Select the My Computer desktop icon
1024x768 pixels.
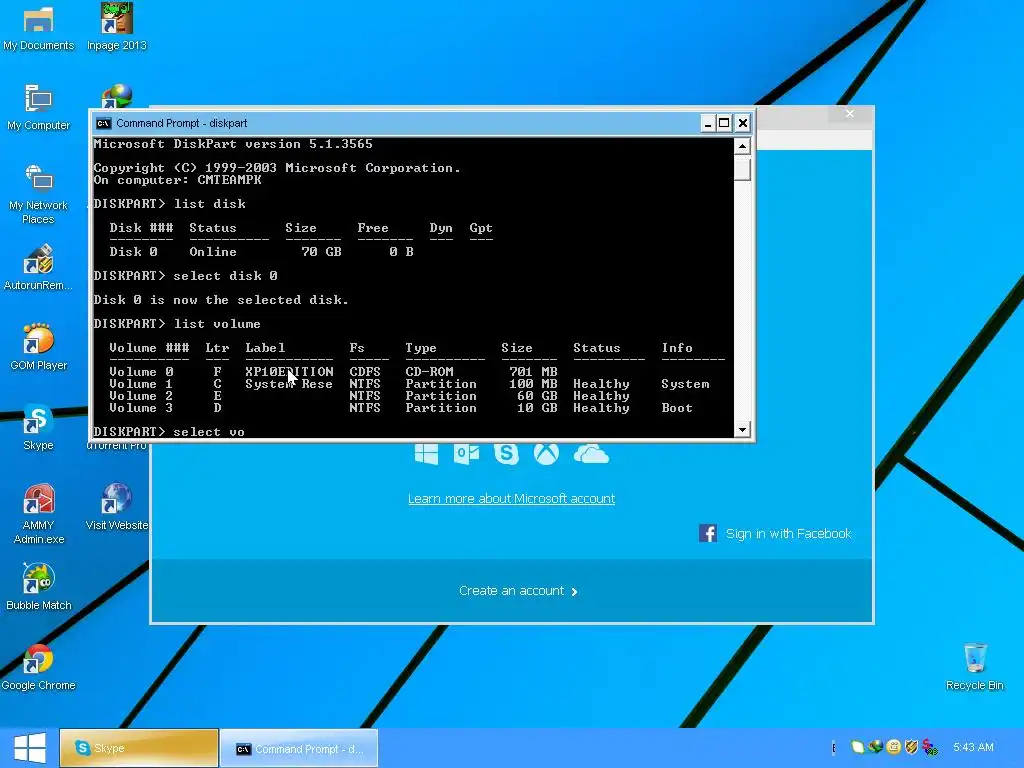pos(38,108)
